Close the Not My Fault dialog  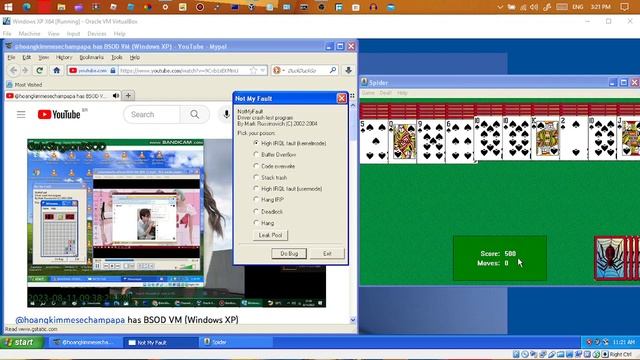pyautogui.click(x=342, y=98)
